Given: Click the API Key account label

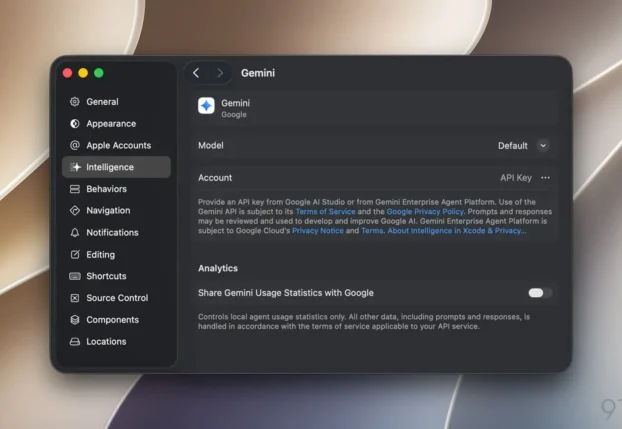Looking at the screenshot, I should coord(516,178).
